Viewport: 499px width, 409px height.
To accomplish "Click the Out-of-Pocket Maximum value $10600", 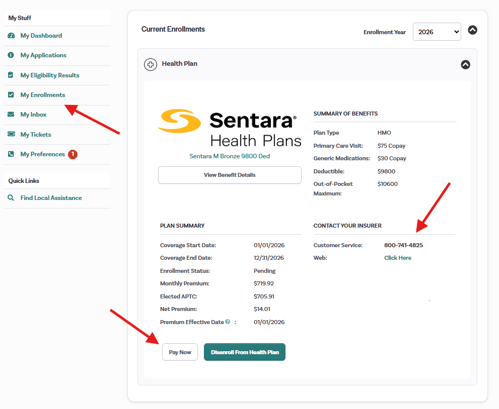I will (388, 184).
